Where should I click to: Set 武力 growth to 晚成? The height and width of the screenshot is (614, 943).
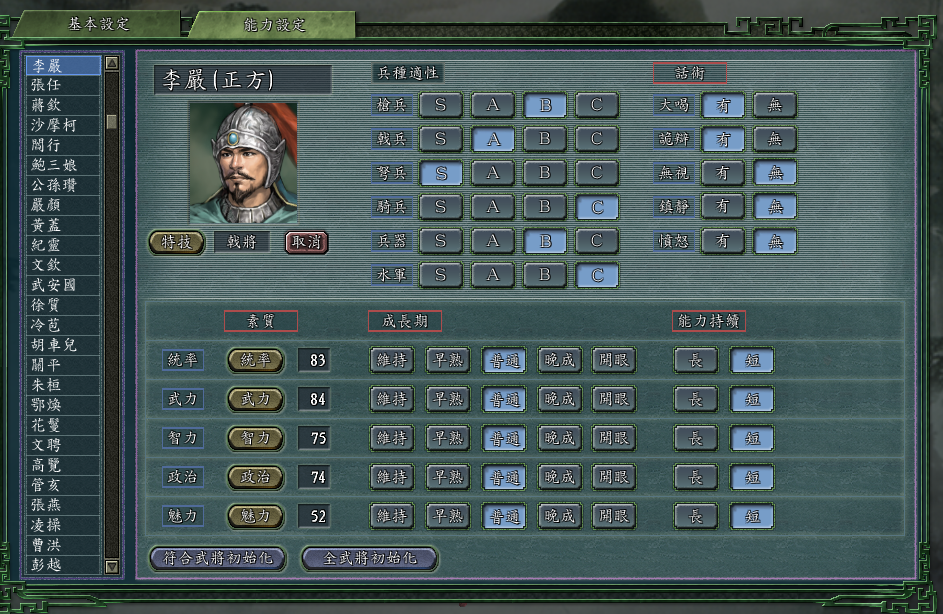point(559,399)
